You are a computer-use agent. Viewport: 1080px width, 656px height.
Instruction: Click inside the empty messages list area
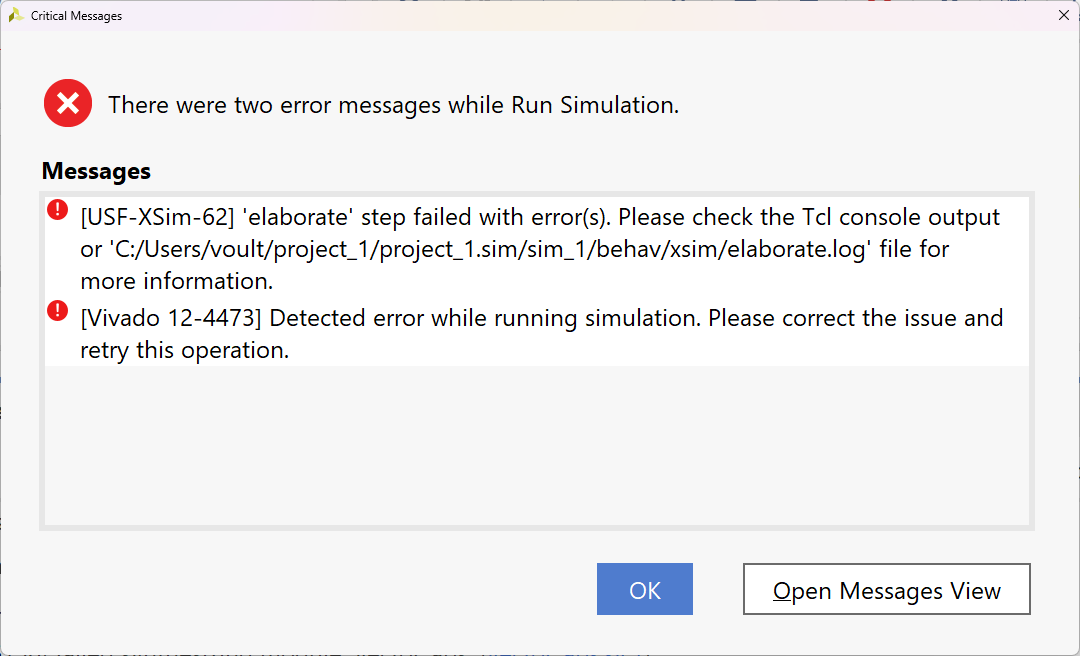[x=540, y=450]
